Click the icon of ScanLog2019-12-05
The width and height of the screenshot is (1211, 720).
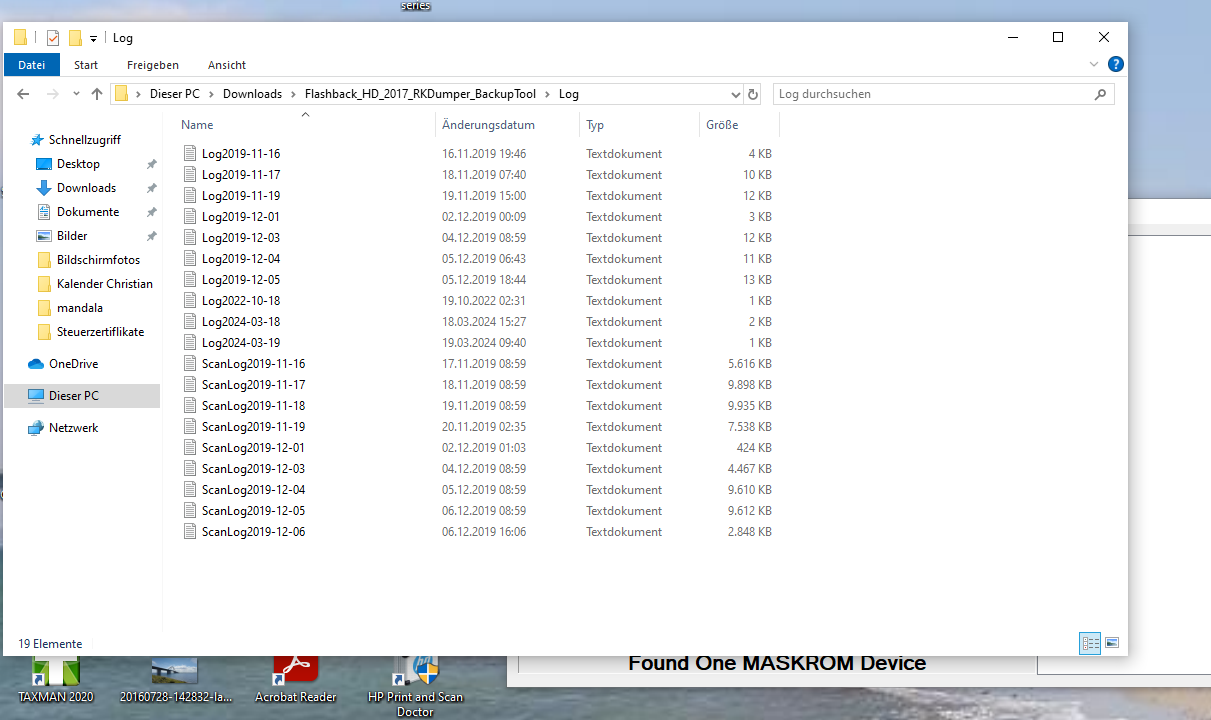(190, 511)
